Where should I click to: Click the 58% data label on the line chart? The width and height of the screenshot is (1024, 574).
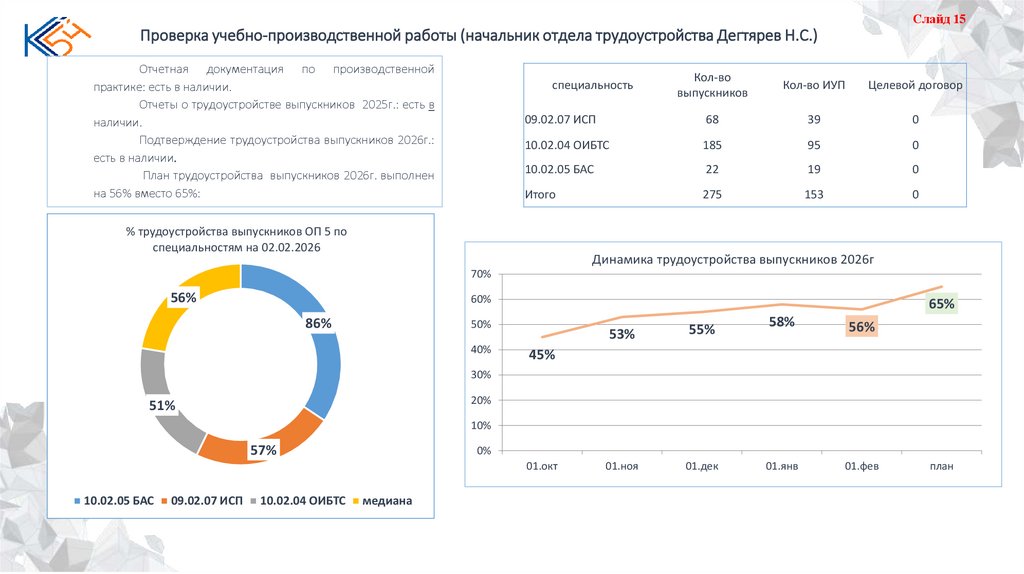tap(782, 322)
